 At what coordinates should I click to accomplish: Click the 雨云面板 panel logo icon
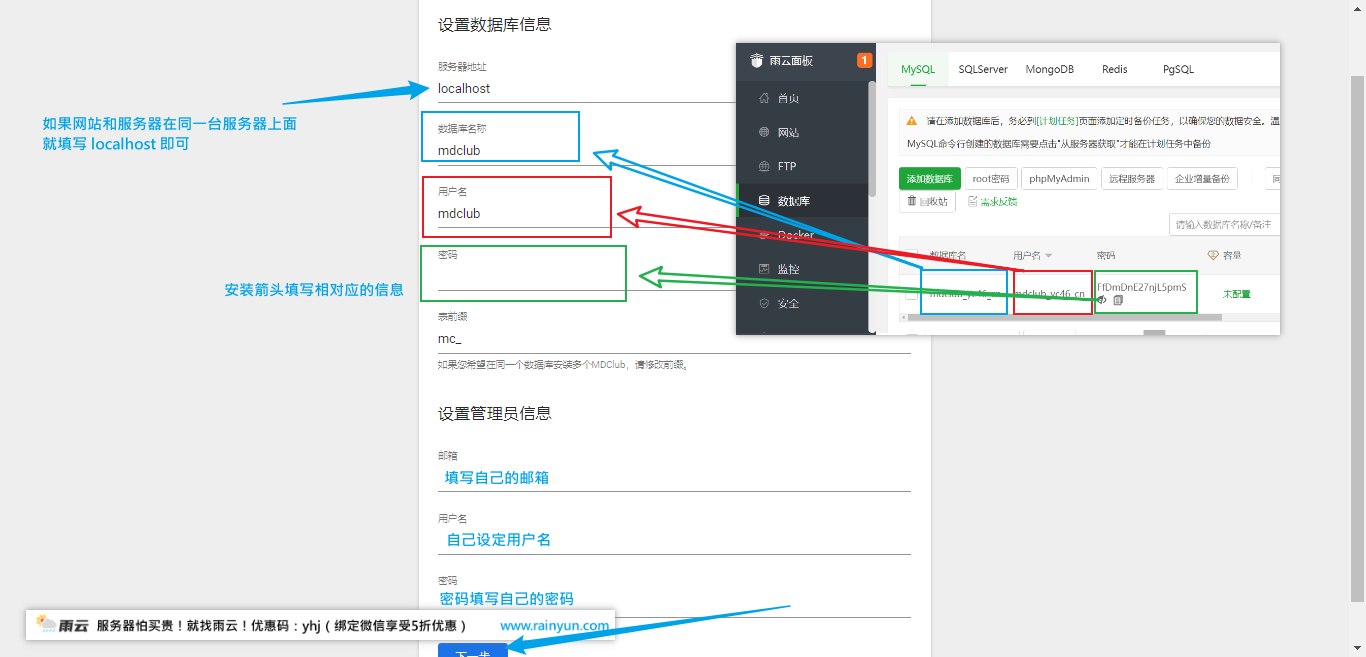(x=757, y=60)
